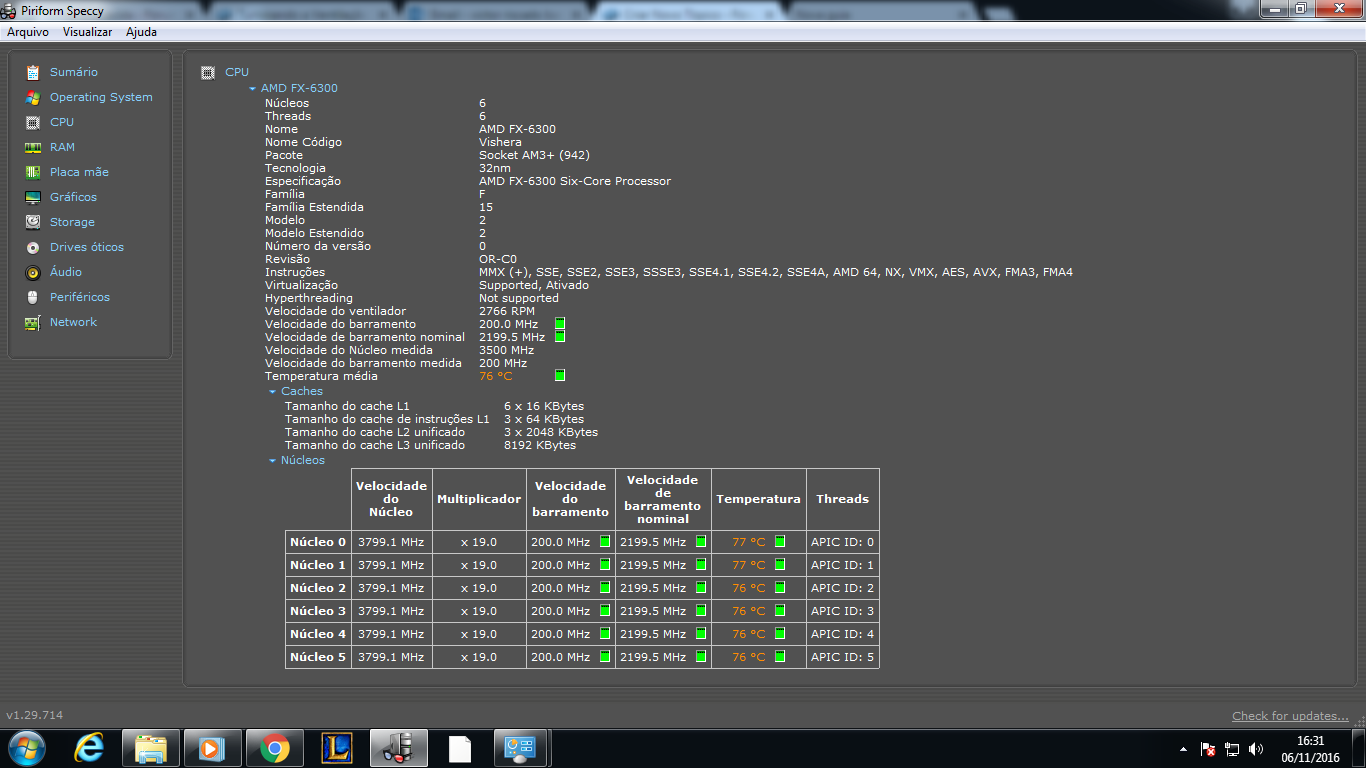Click Núcleo 2 nominal bus green indicator
This screenshot has width=1366, height=768.
pyautogui.click(x=701, y=587)
